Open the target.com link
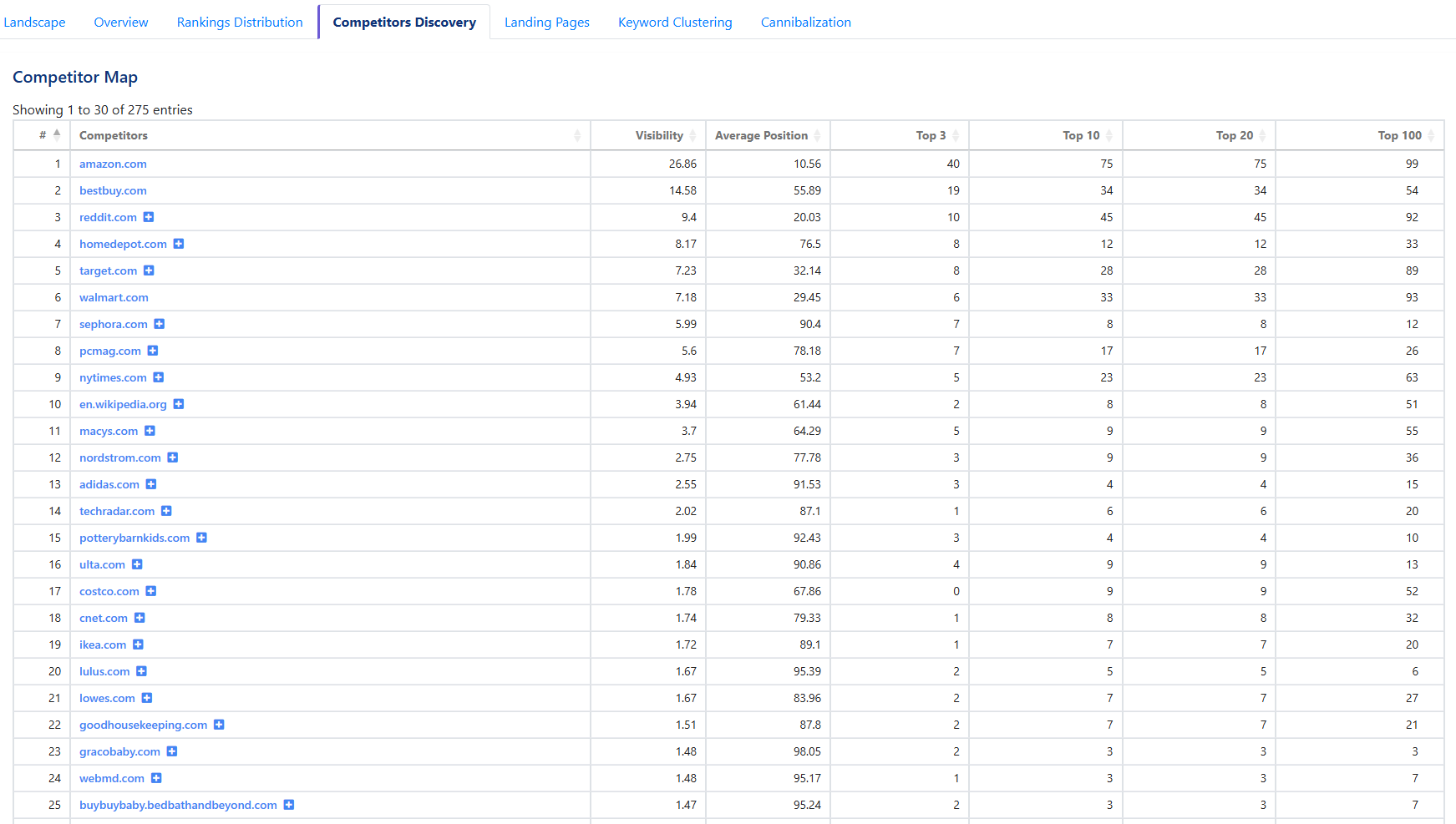Screen dimensions: 1456x824 point(108,270)
